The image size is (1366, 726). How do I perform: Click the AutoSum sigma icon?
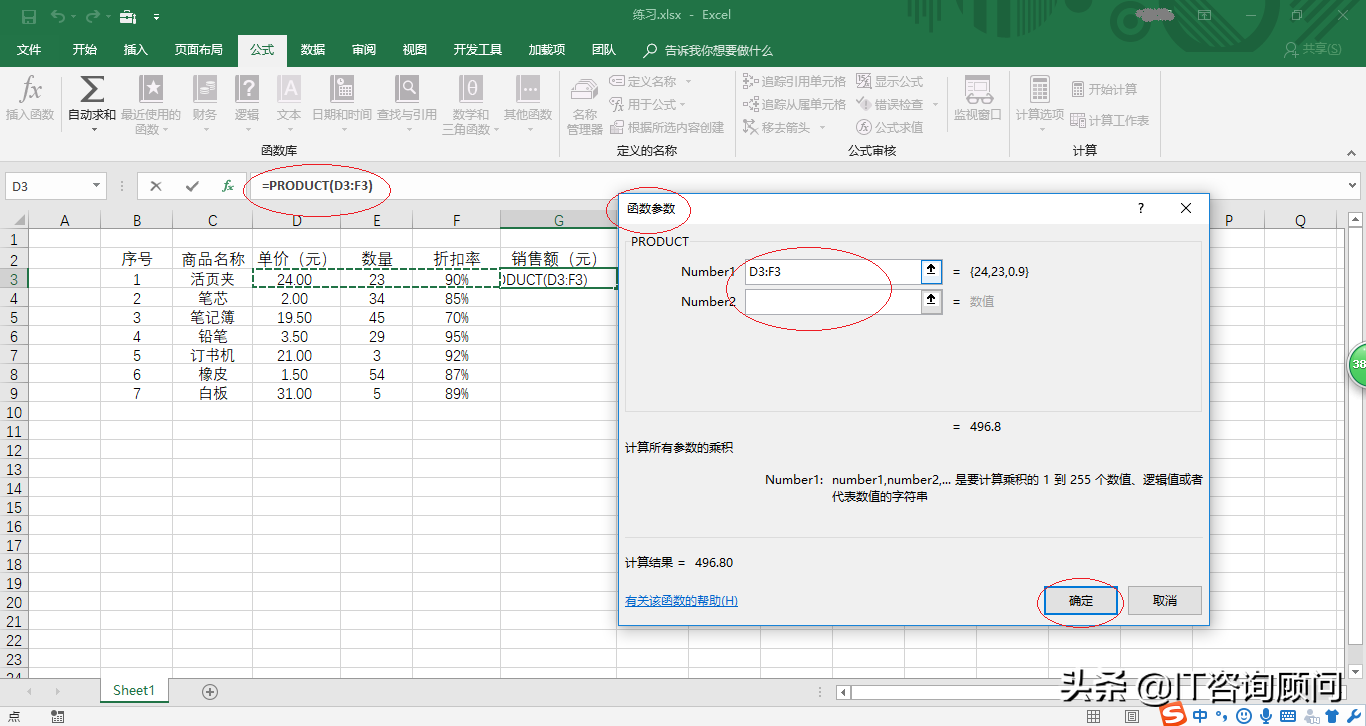[x=92, y=90]
